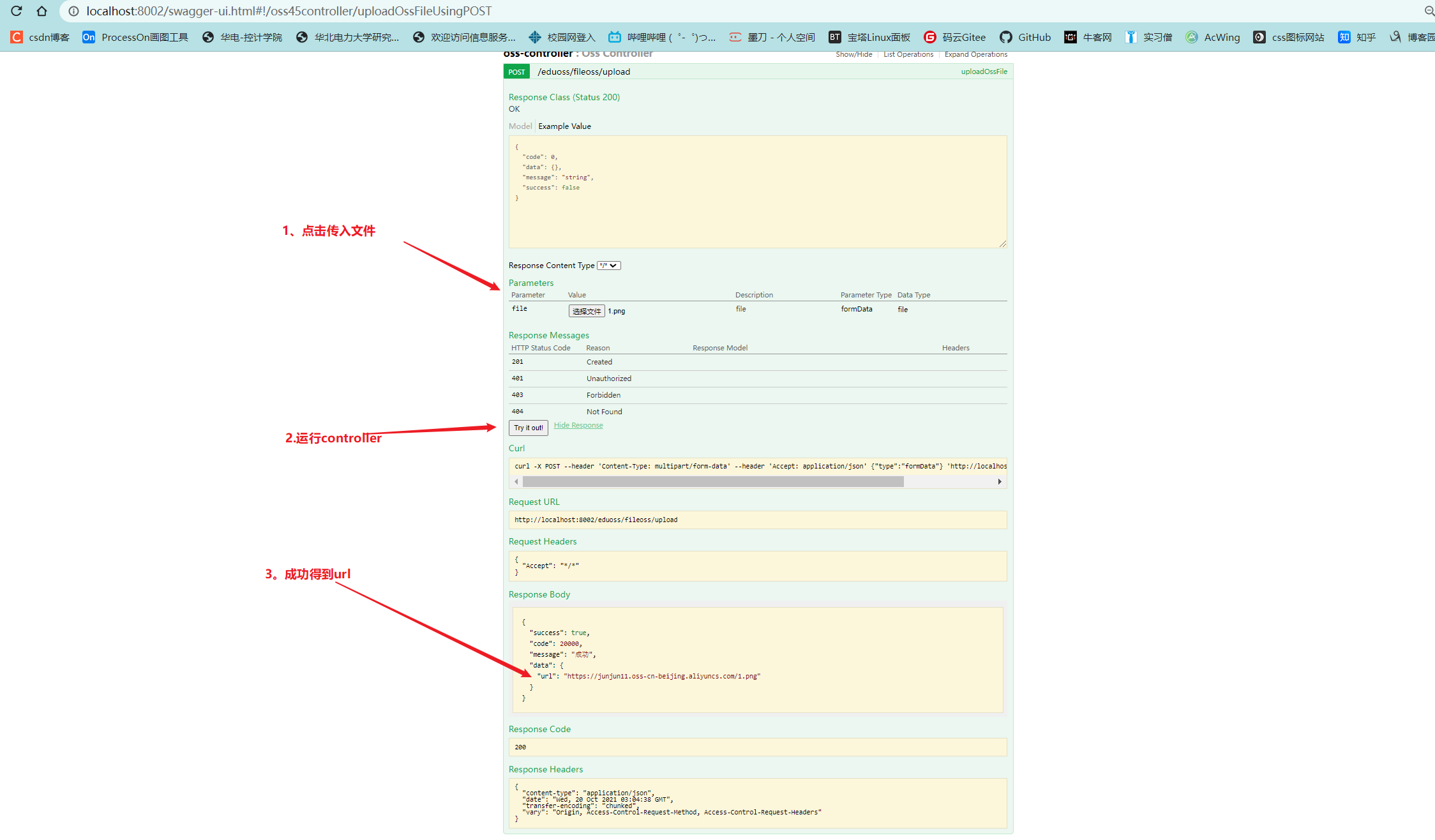Click the Expand Operations link
The height and width of the screenshot is (840, 1435).
975,54
